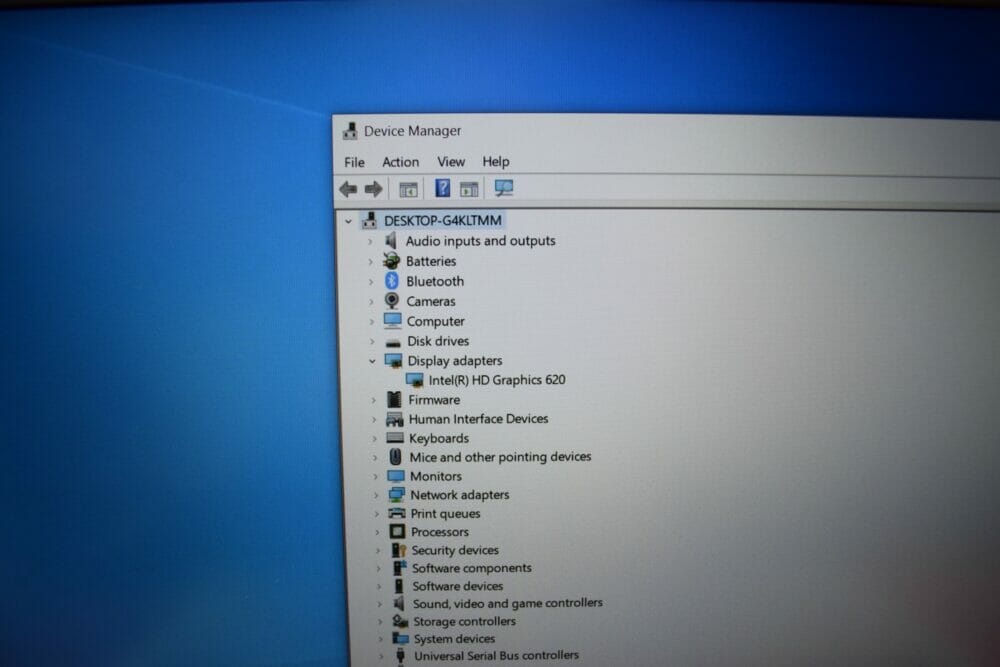Expand the Batteries chevron

(371, 261)
